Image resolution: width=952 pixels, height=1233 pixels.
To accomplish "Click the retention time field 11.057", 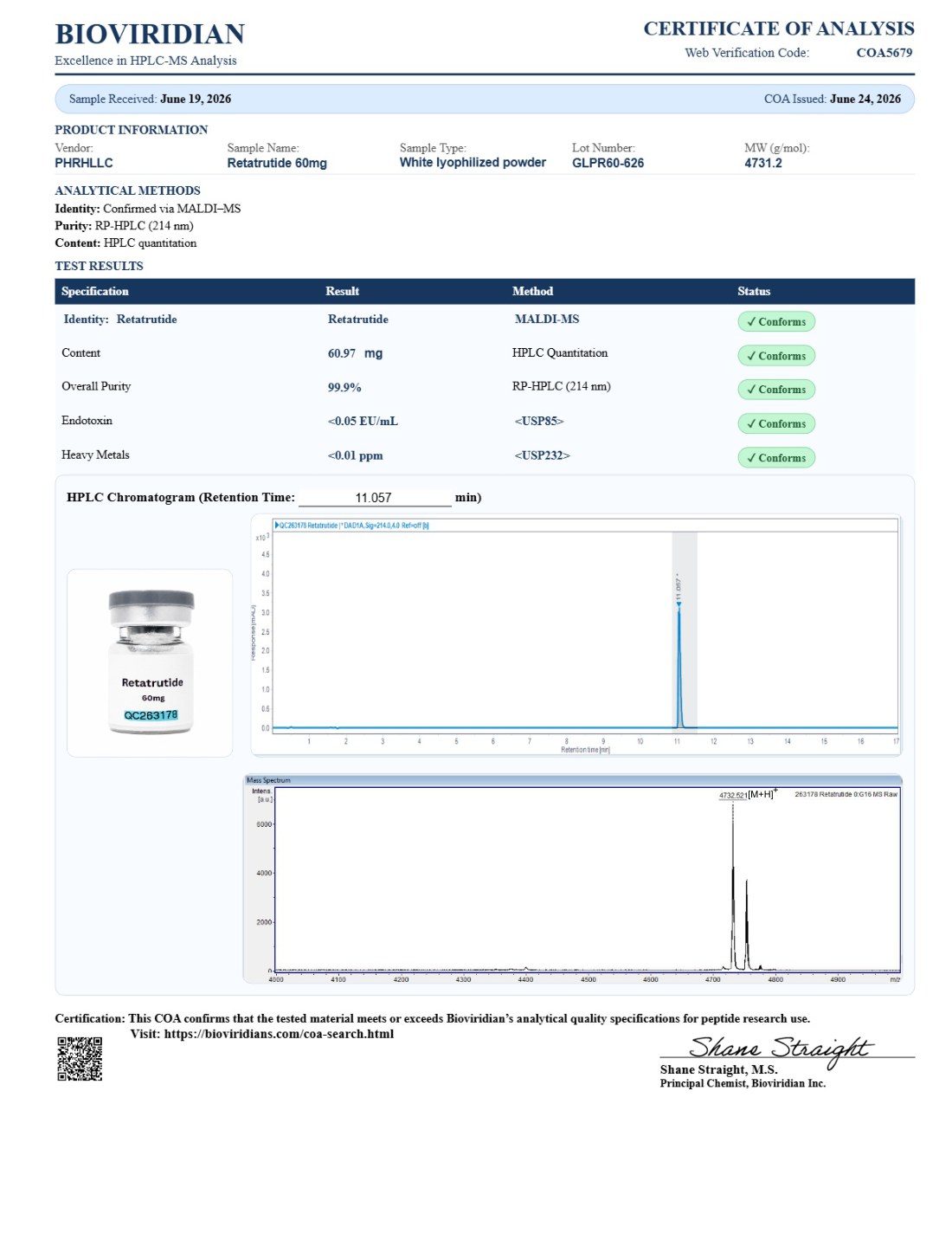I will click(375, 497).
